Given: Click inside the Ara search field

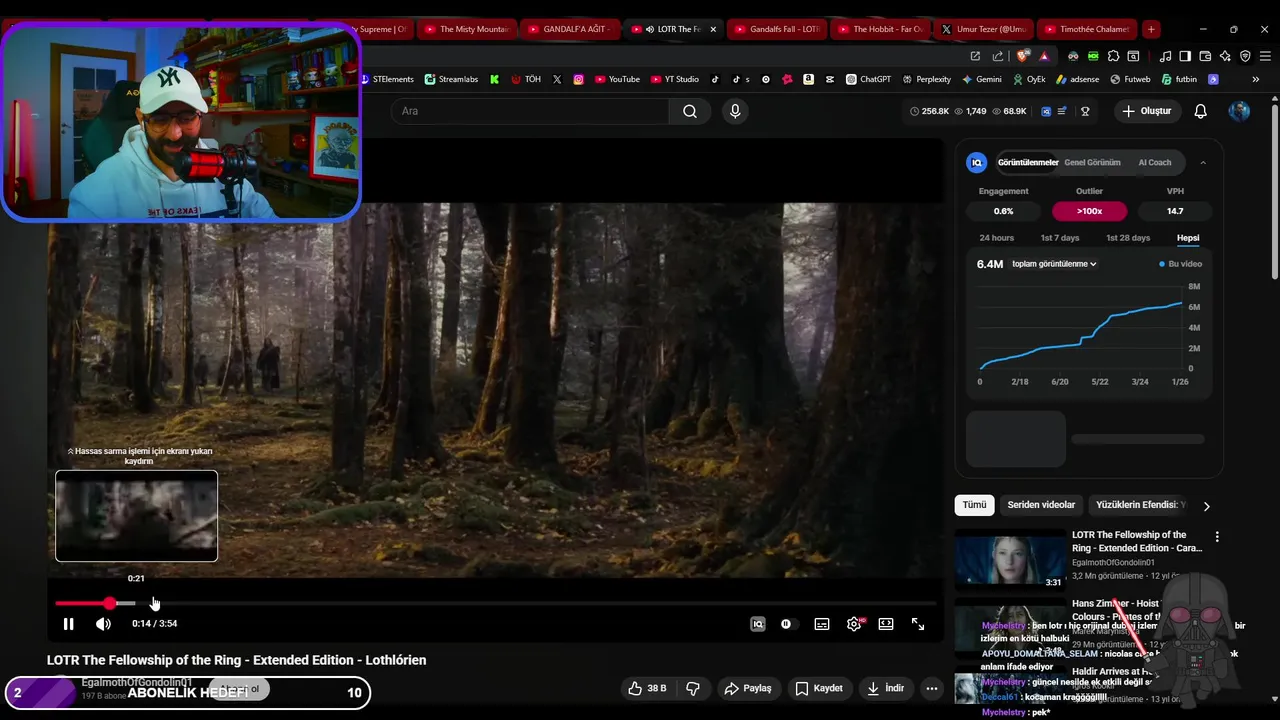Looking at the screenshot, I should pos(530,111).
